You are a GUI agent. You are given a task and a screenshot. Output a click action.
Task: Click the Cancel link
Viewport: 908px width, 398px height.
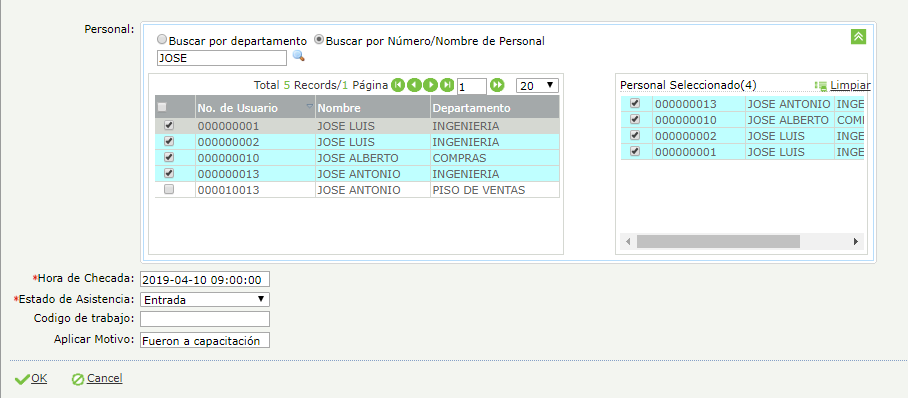(104, 378)
